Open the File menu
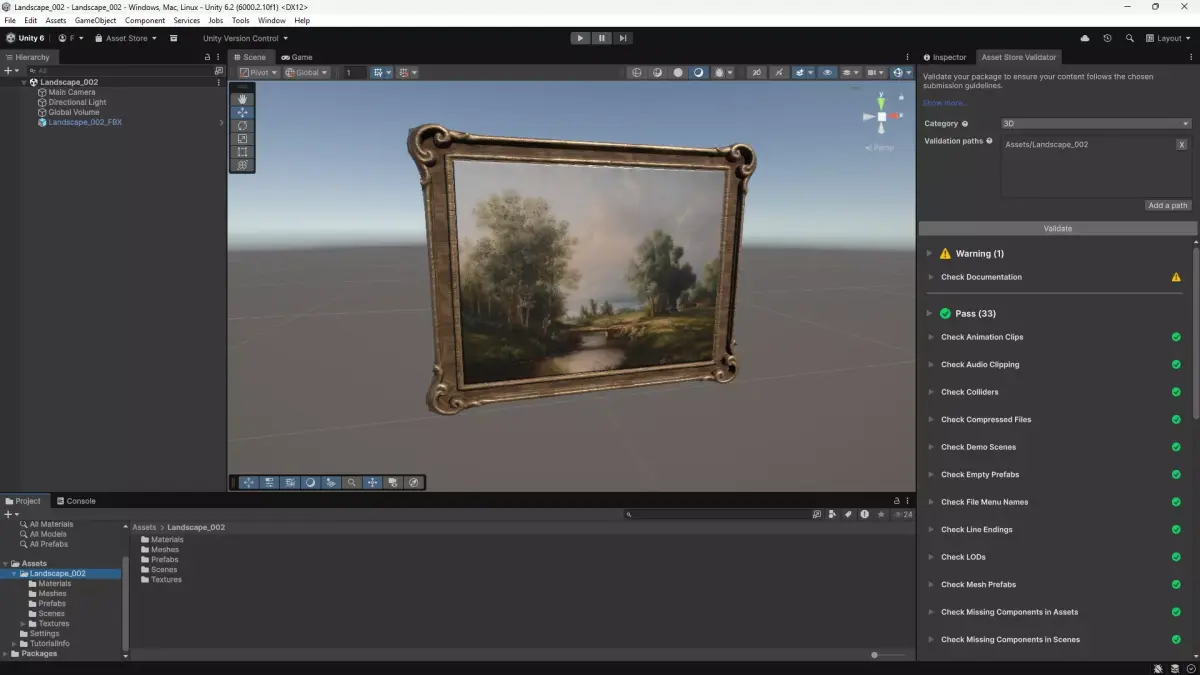The width and height of the screenshot is (1200, 675). tap(10, 20)
